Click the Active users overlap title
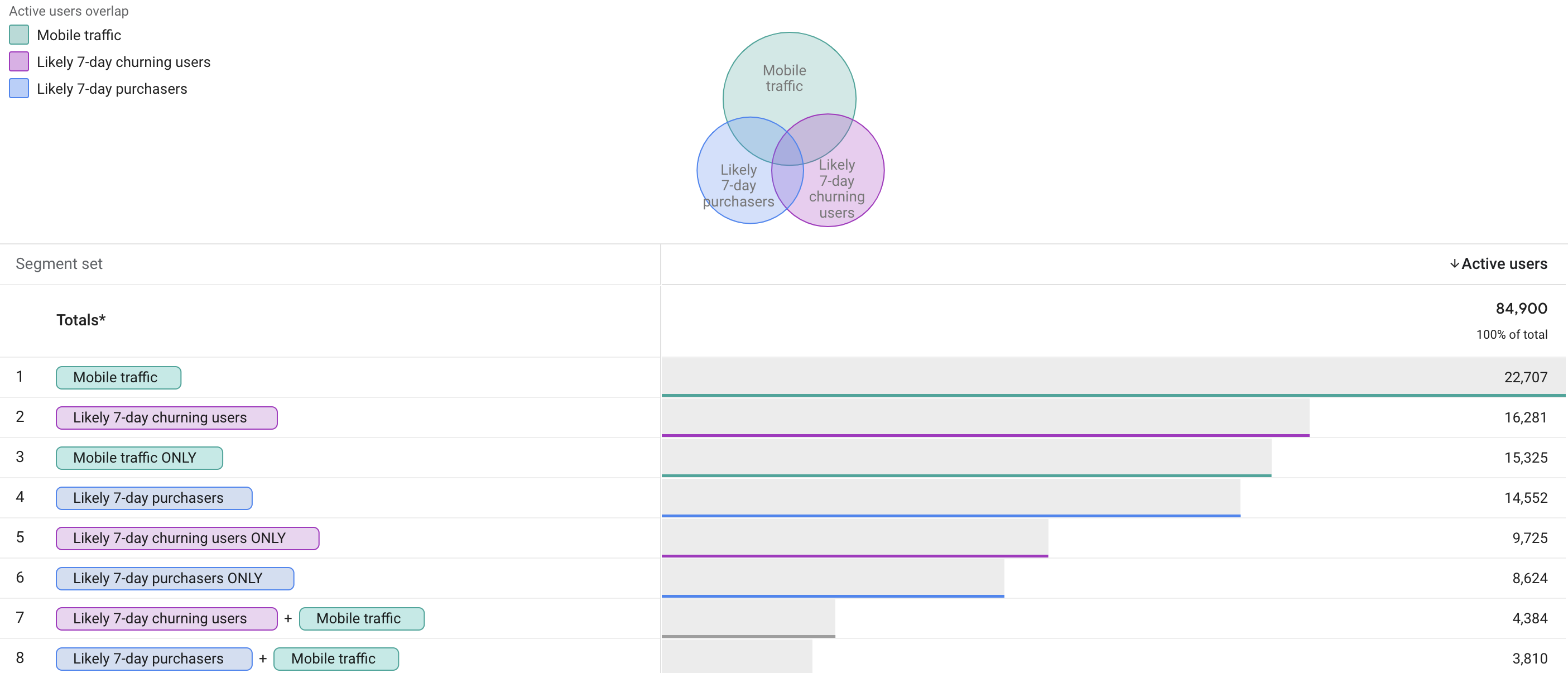The image size is (1568, 673). 68,11
